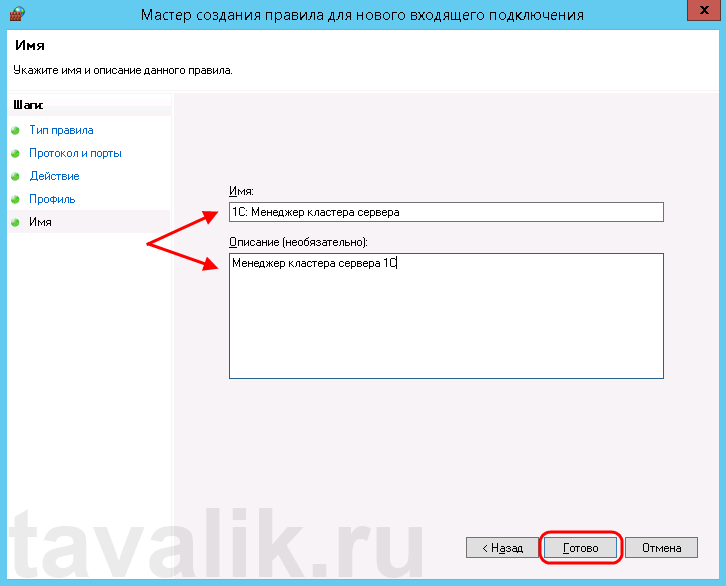Select the "Профиль" step link
726x586 pixels.
tap(52, 199)
